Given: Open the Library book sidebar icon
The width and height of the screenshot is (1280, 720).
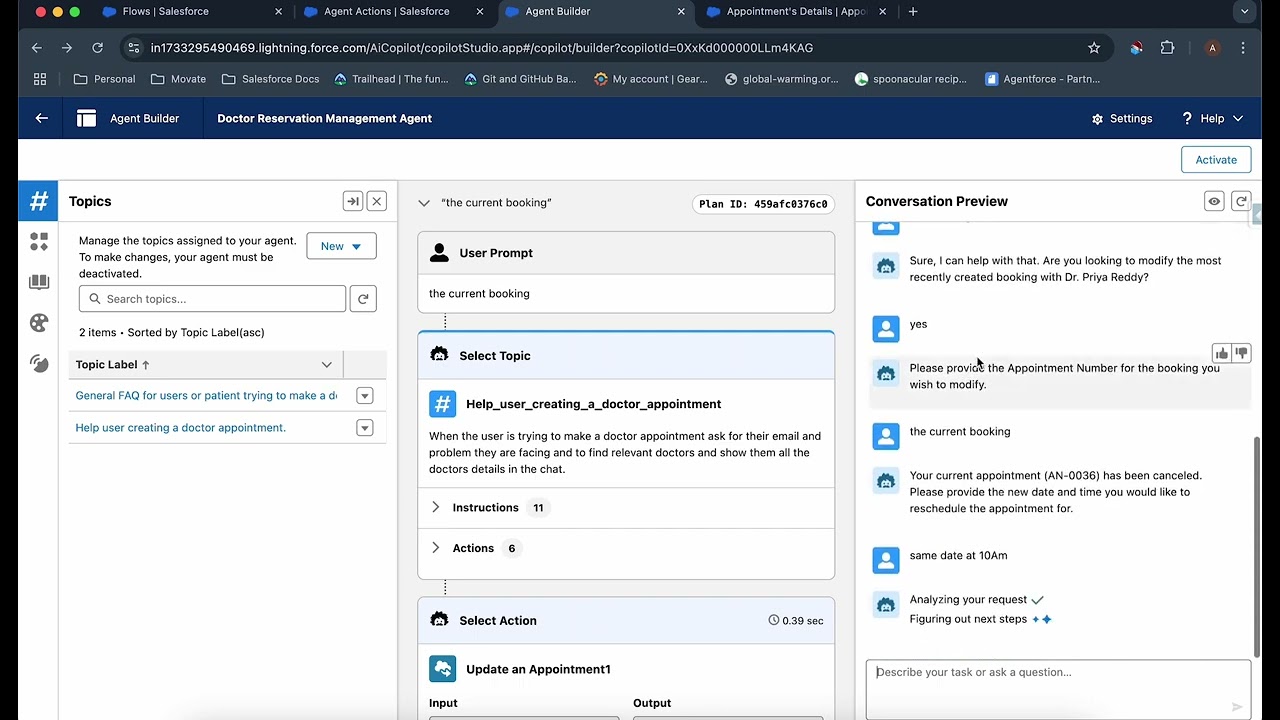Looking at the screenshot, I should (39, 282).
